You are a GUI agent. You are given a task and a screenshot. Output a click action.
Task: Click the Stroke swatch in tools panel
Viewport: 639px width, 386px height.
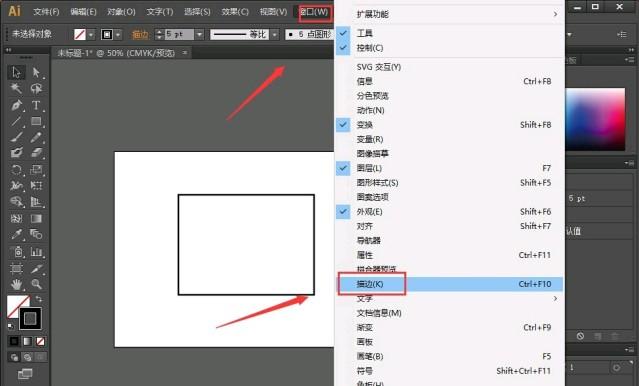click(30, 318)
